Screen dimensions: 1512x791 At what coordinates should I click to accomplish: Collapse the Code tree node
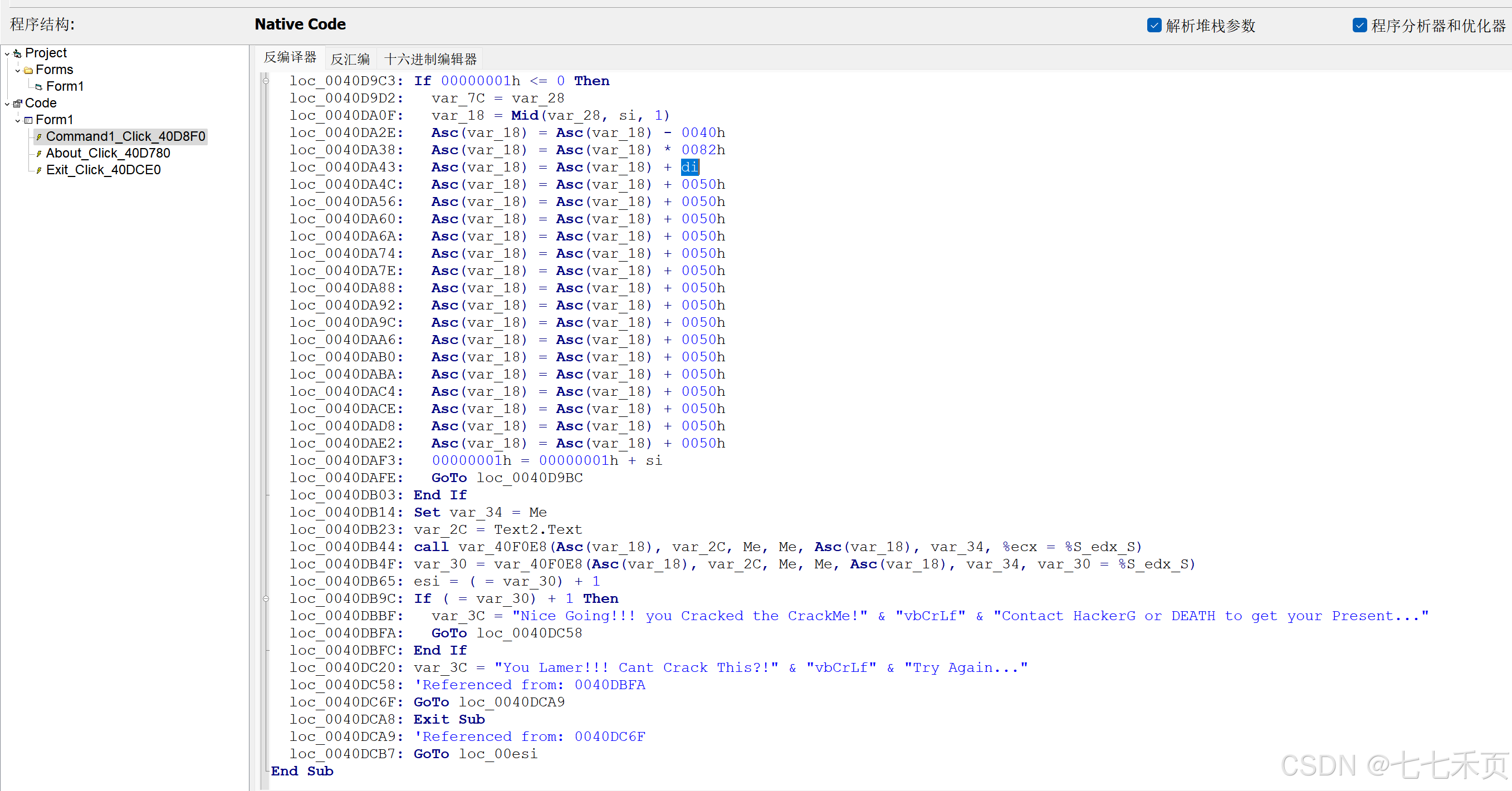click(7, 104)
